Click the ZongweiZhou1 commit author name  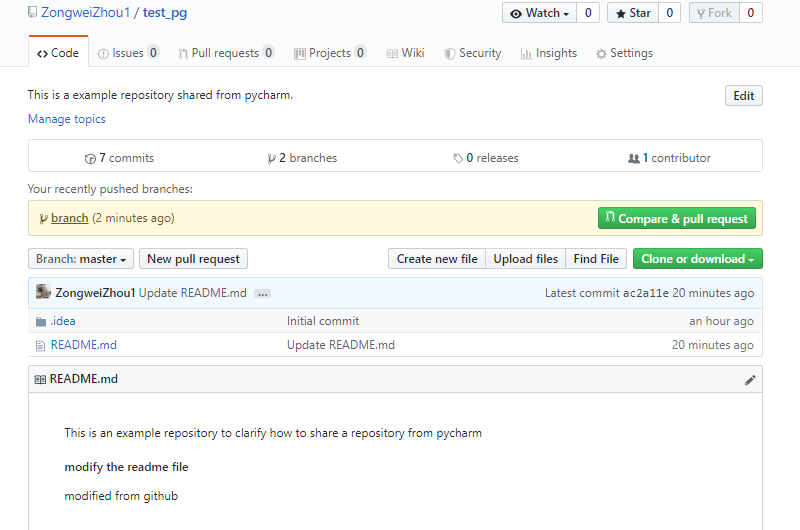click(95, 293)
